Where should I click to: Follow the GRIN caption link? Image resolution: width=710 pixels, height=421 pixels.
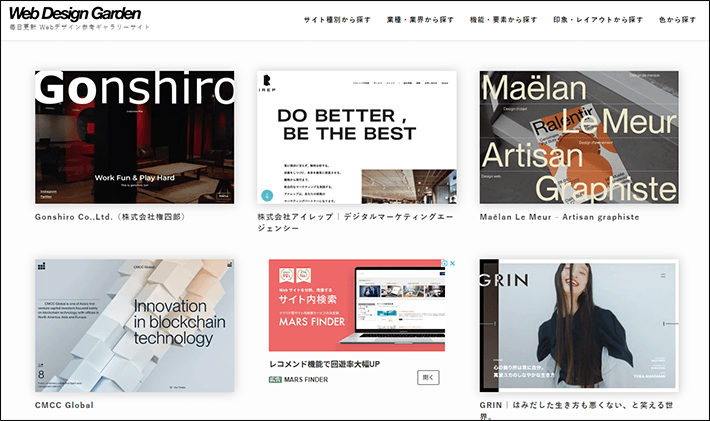click(x=576, y=410)
